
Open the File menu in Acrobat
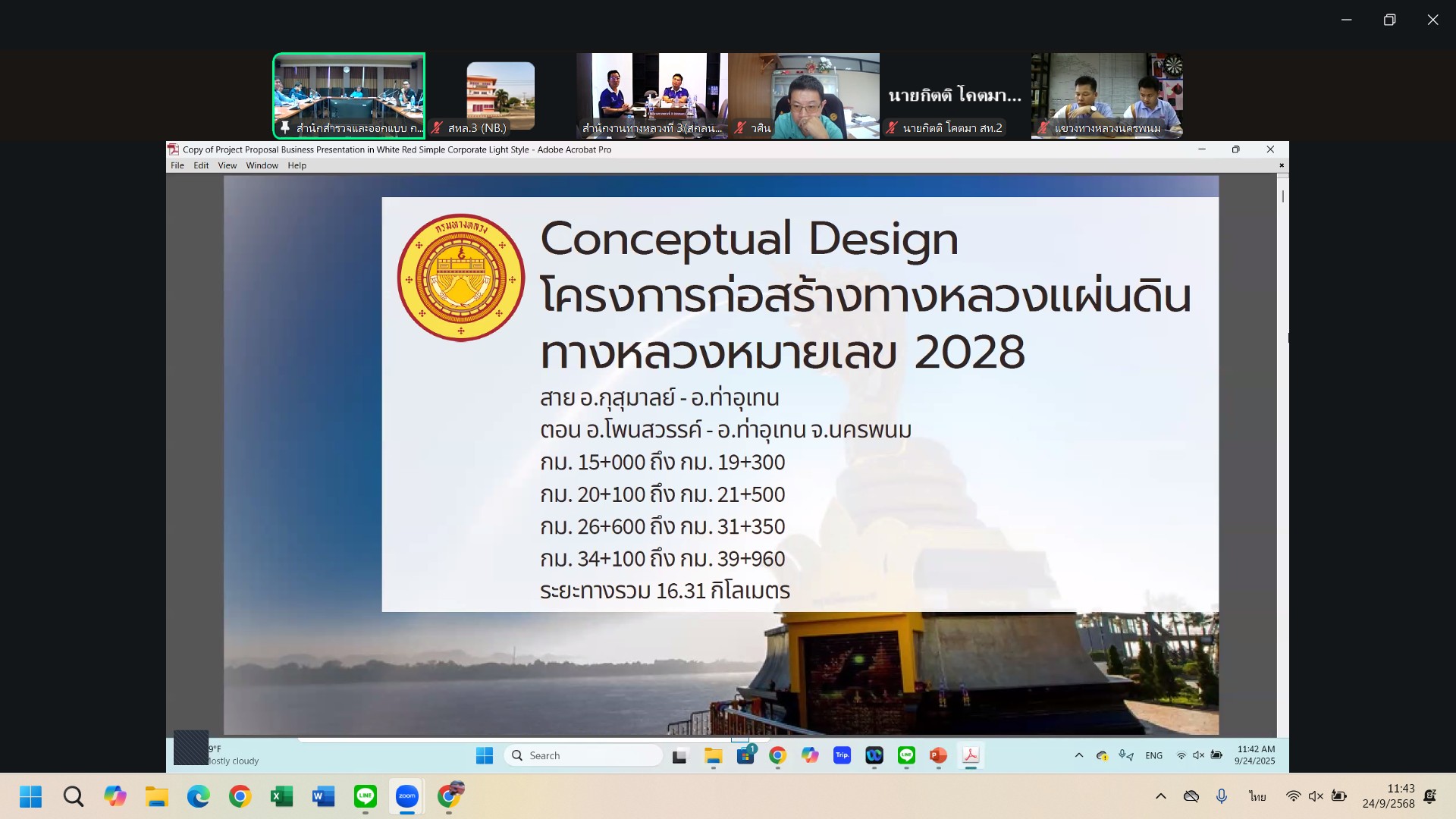[177, 165]
